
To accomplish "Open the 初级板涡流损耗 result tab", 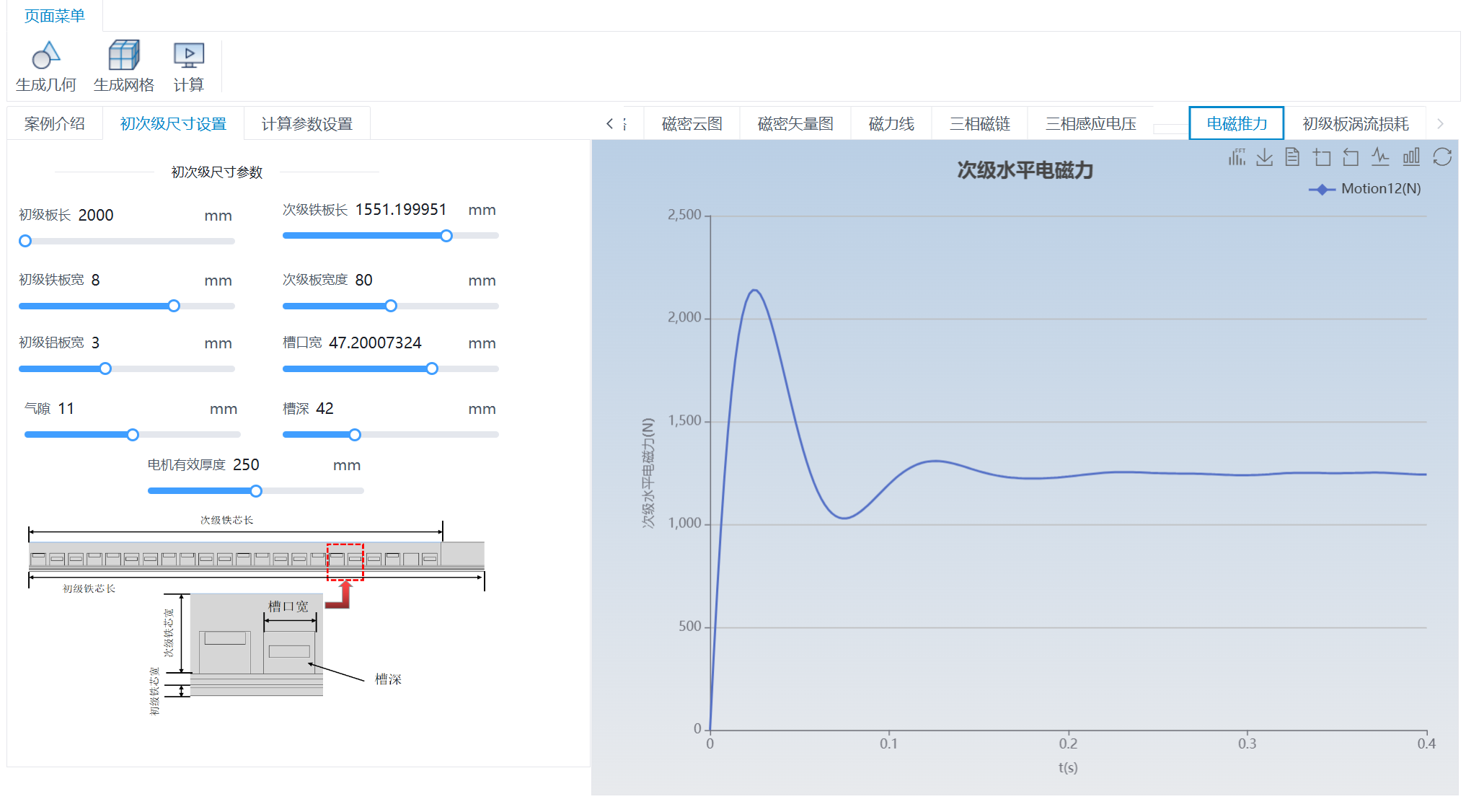I will click(1356, 124).
